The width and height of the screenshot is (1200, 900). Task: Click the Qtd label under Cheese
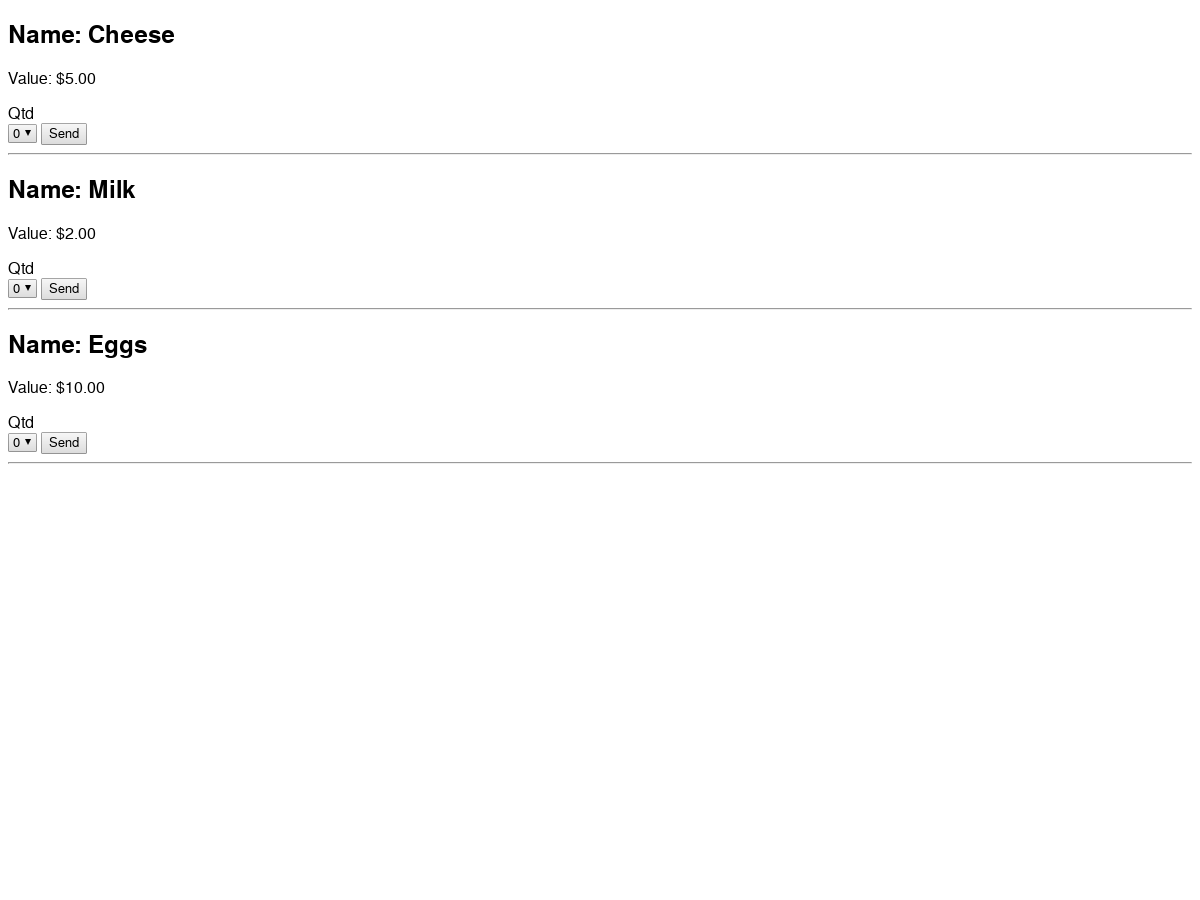click(21, 114)
